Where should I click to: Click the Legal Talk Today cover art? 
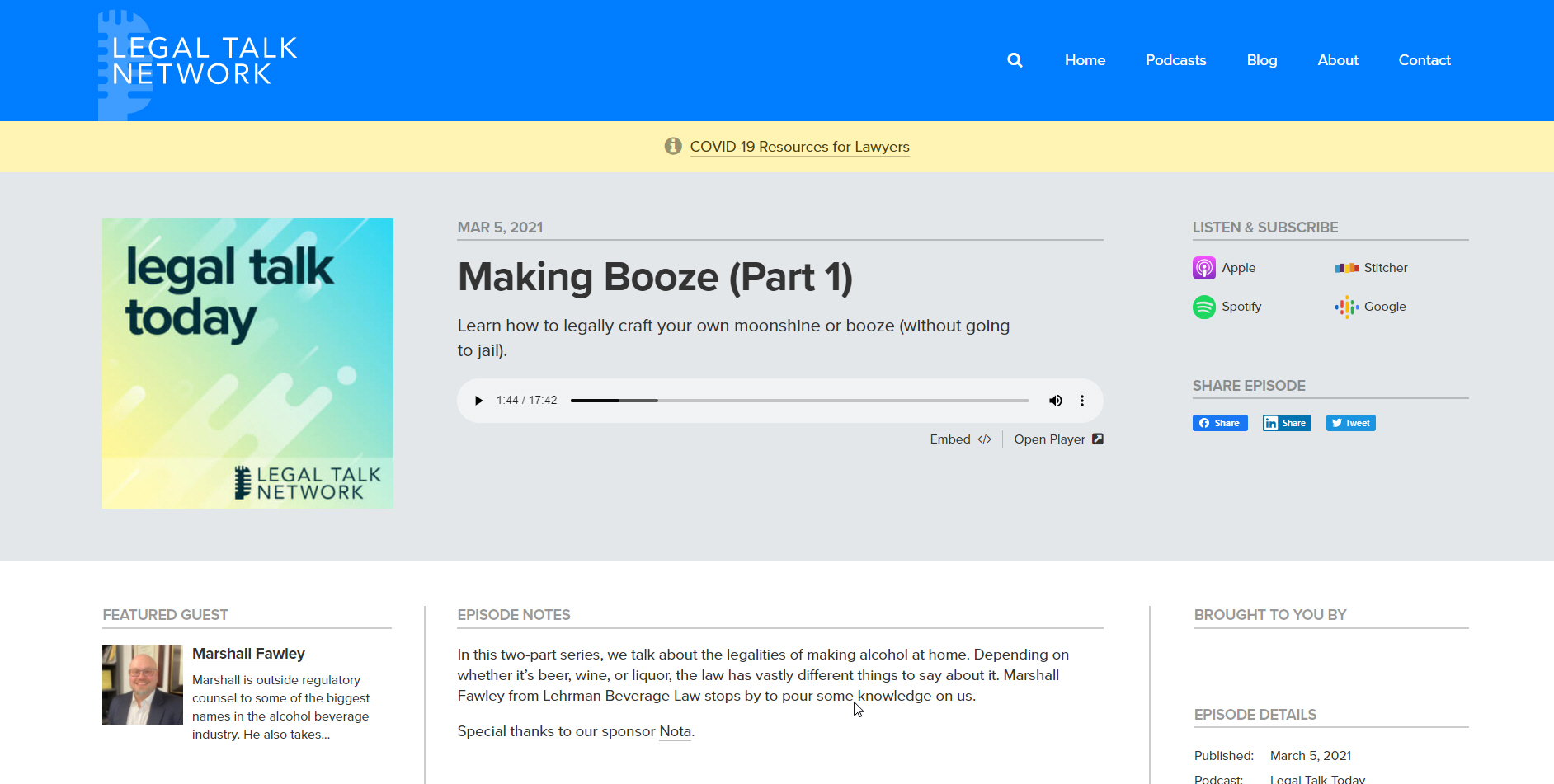247,364
